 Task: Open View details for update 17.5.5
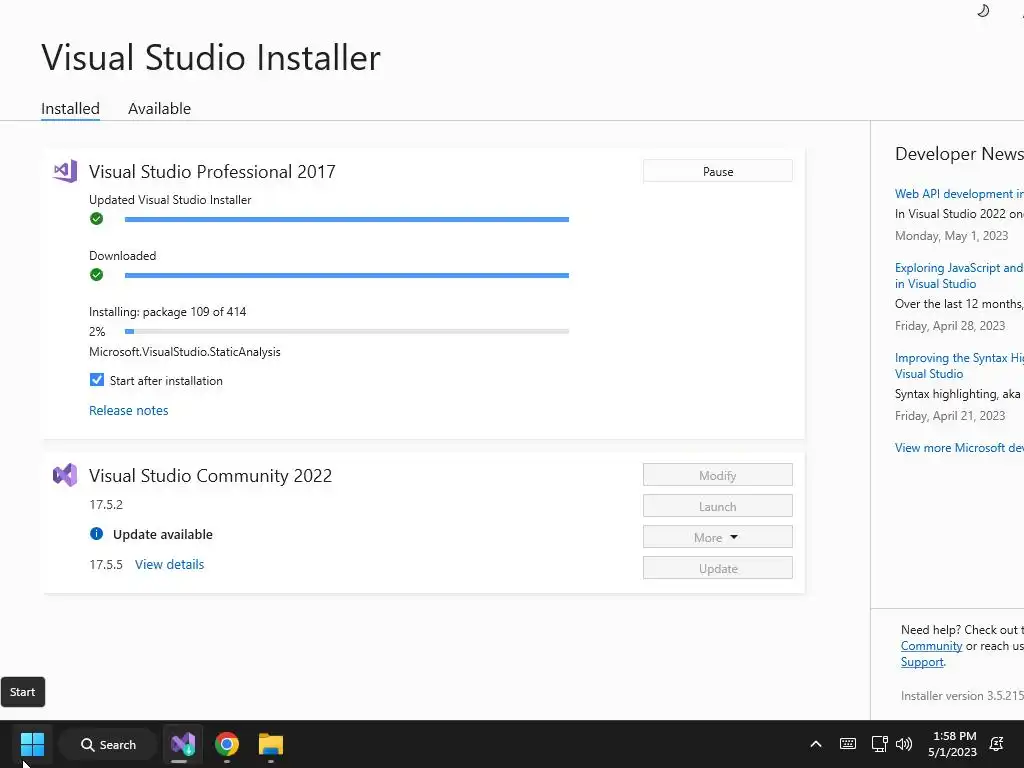[x=170, y=564]
